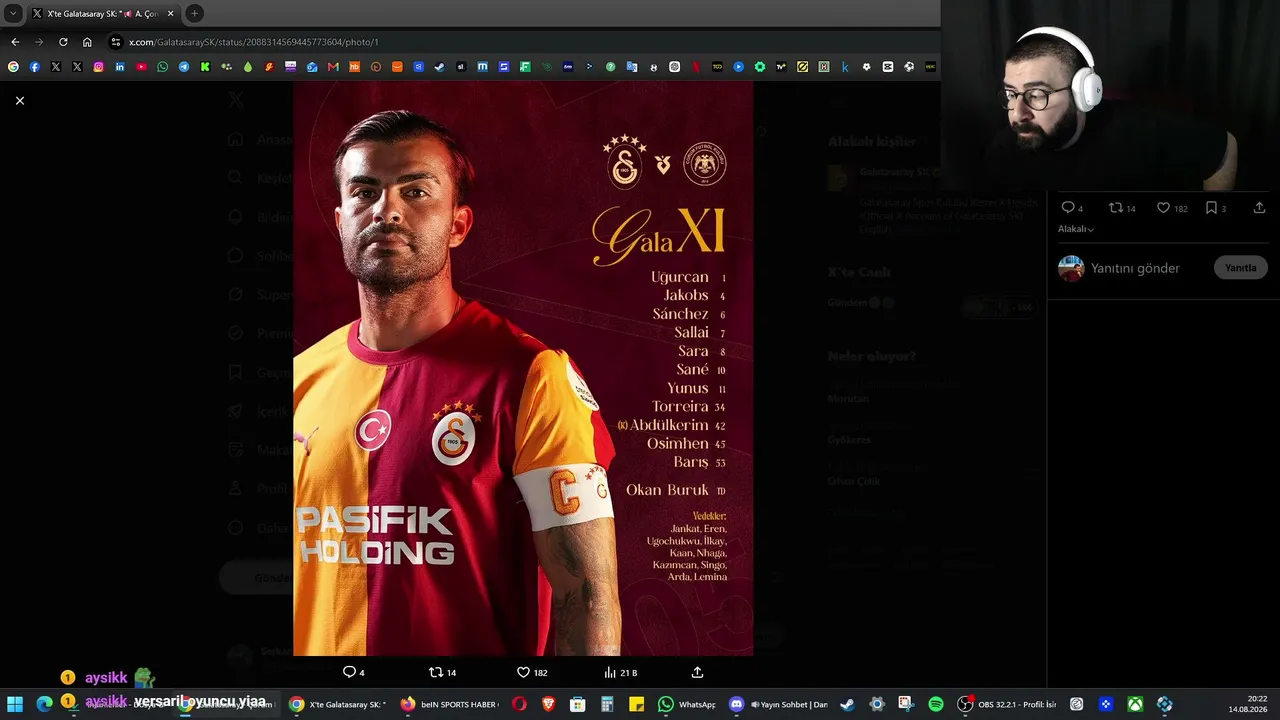Open the WhatsApp bookmark
Viewport: 1280px width, 720px height.
click(x=162, y=67)
